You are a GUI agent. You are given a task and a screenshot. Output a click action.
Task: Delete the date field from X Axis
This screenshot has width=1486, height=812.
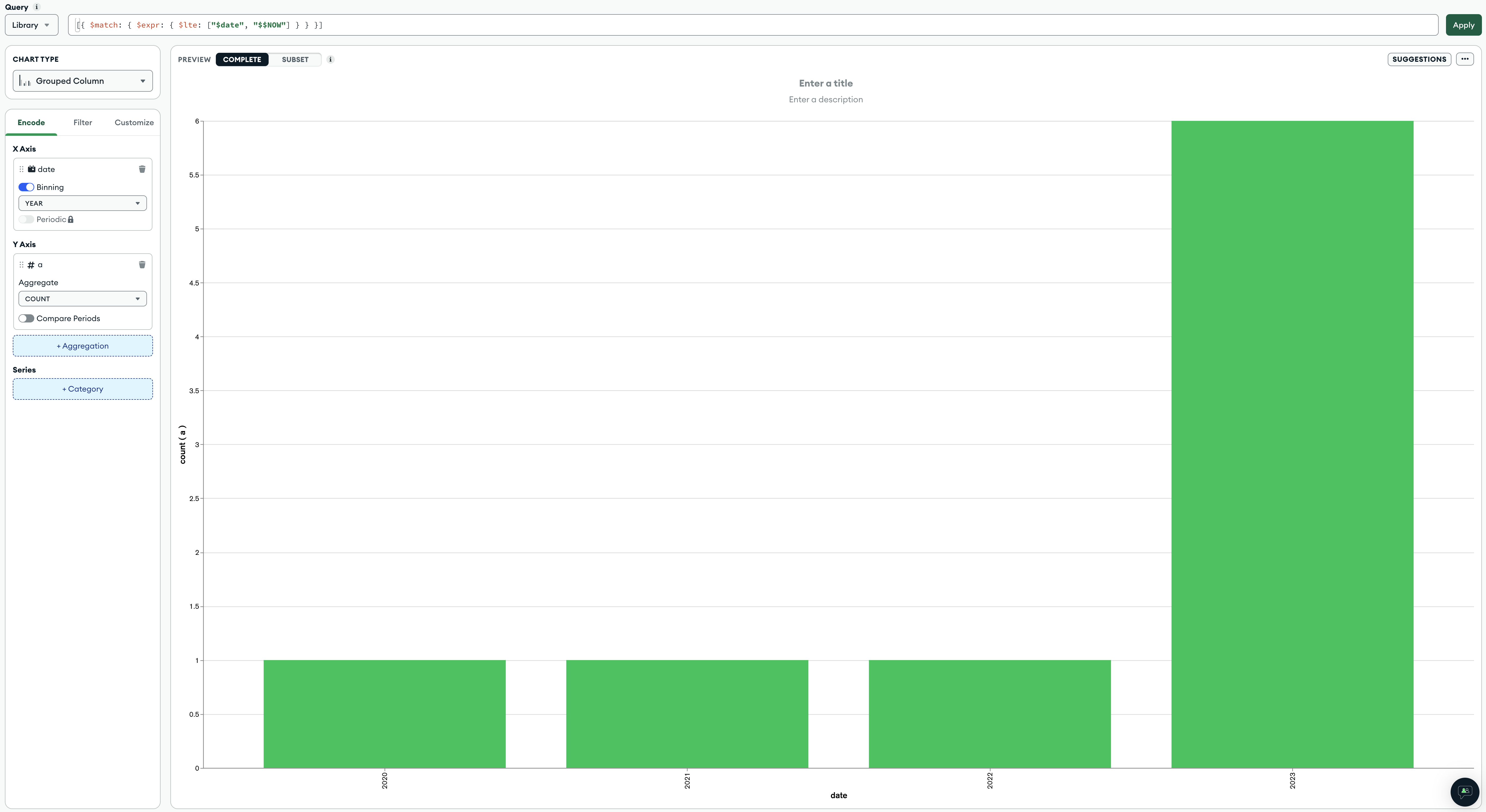pyautogui.click(x=142, y=169)
